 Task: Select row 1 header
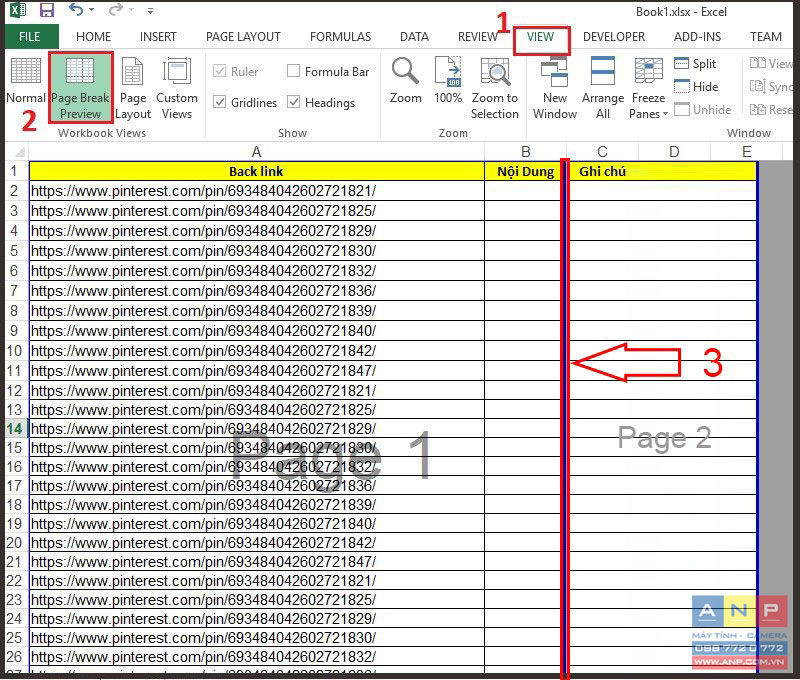pos(14,171)
